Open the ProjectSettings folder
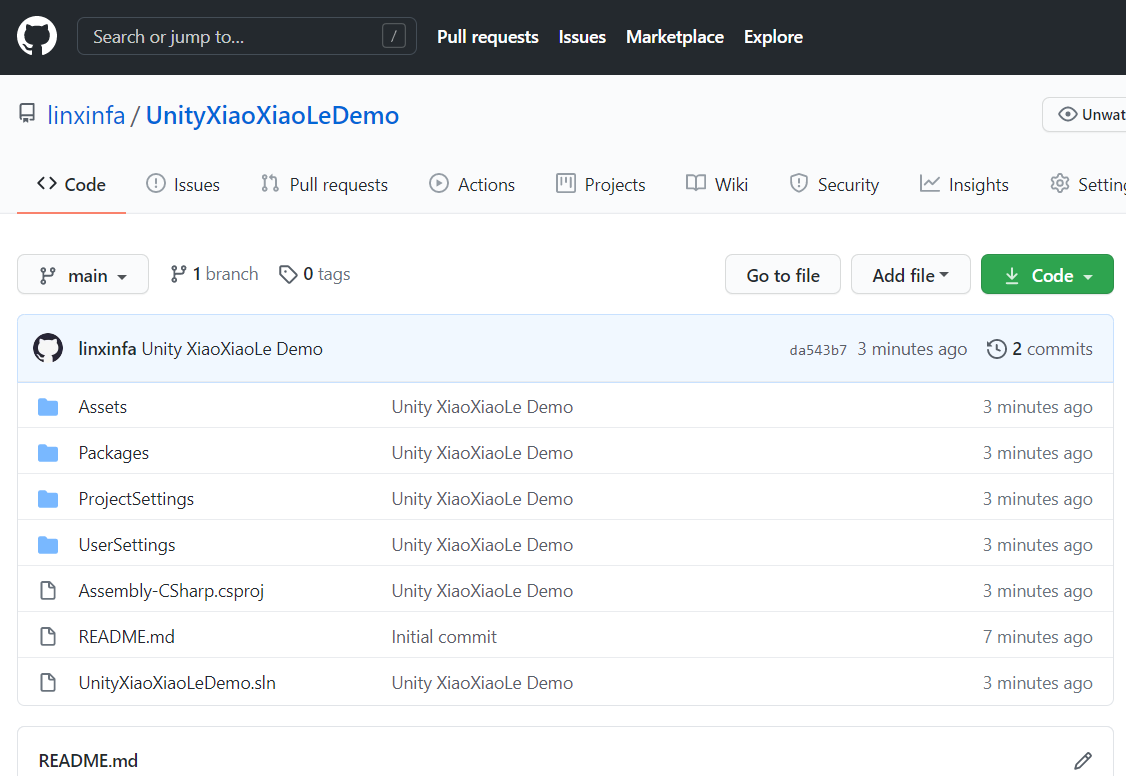1126x776 pixels. point(136,499)
